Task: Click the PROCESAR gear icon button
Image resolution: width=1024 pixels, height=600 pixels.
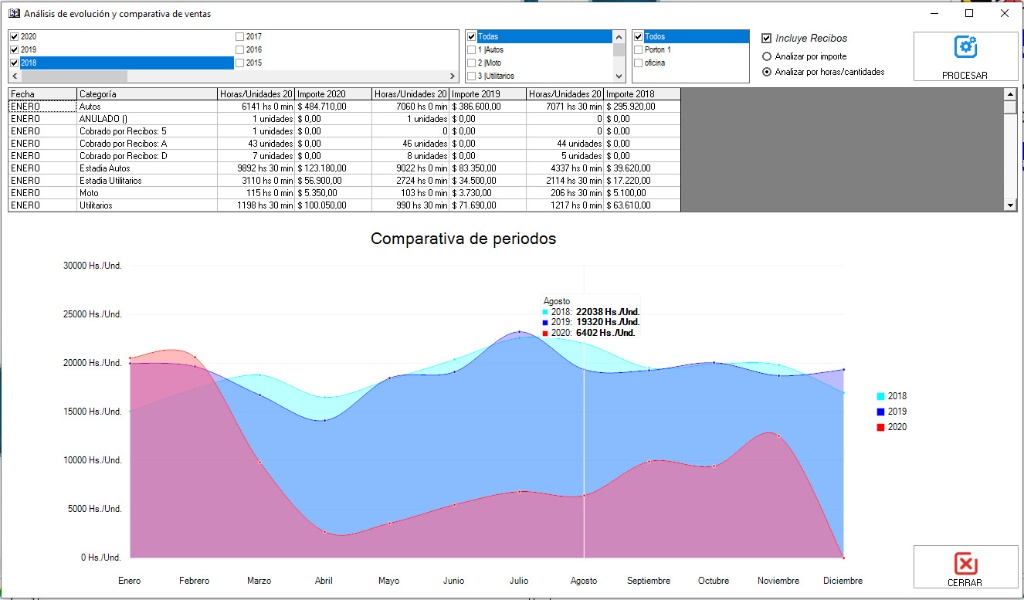Action: pyautogui.click(x=965, y=47)
